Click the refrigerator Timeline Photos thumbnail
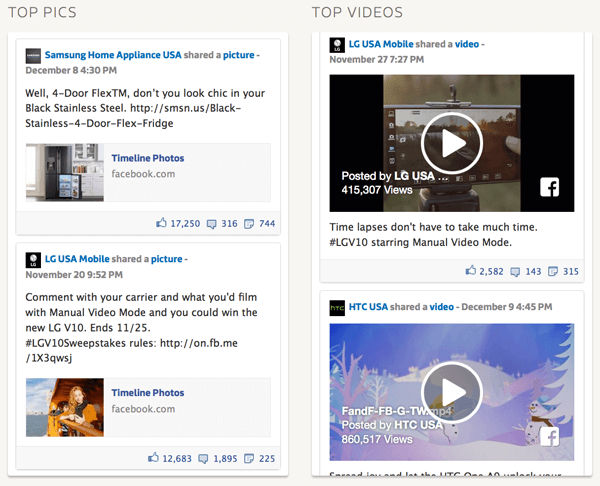The height and width of the screenshot is (486, 600). 64,173
